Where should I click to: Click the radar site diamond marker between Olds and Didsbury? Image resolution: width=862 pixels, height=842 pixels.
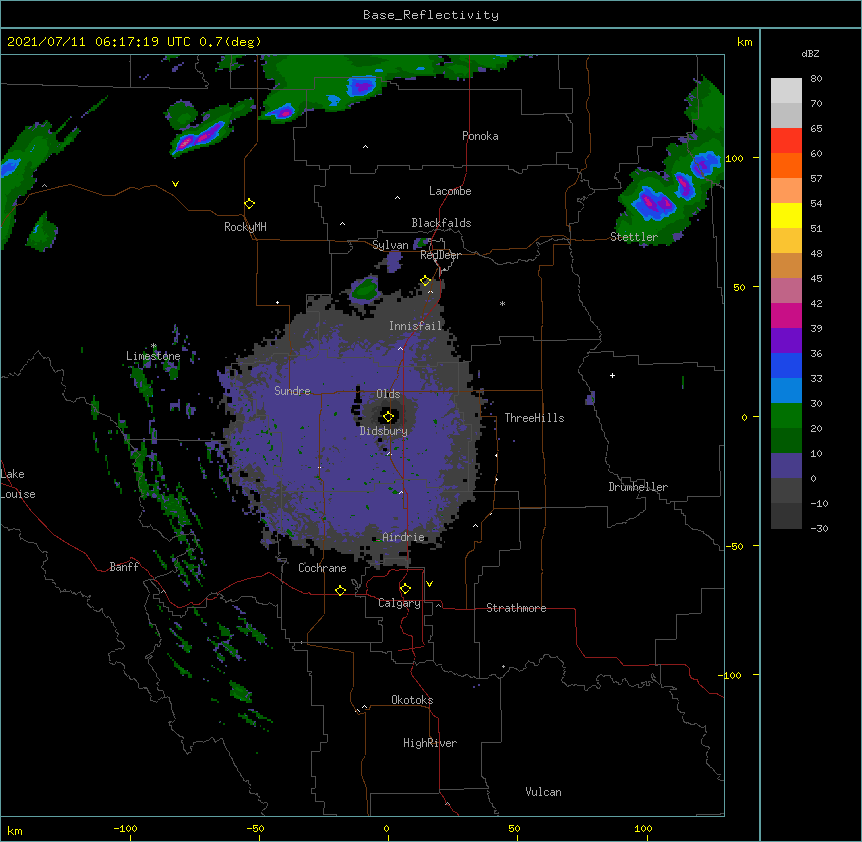tap(388, 417)
